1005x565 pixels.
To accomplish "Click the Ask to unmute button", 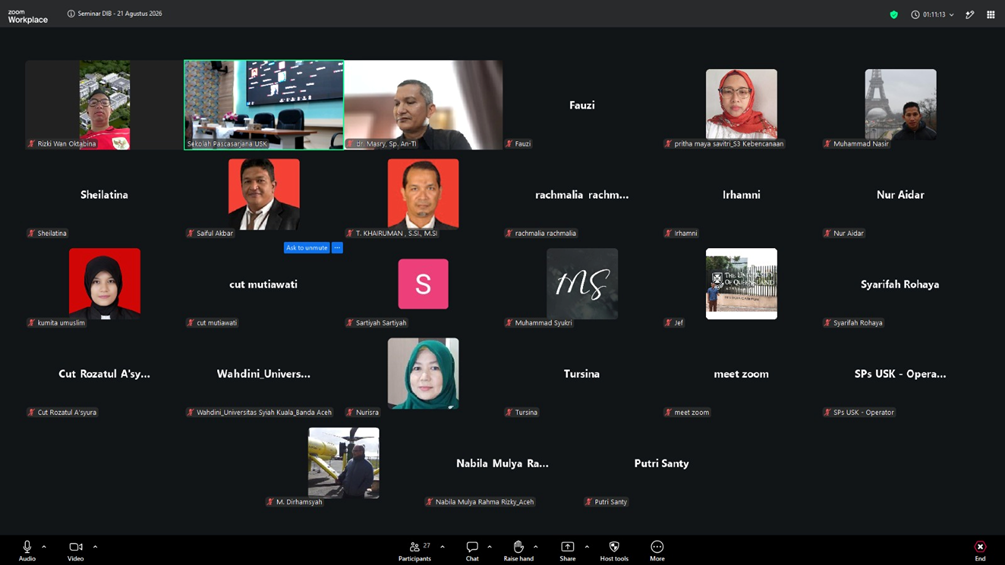I will (x=306, y=248).
